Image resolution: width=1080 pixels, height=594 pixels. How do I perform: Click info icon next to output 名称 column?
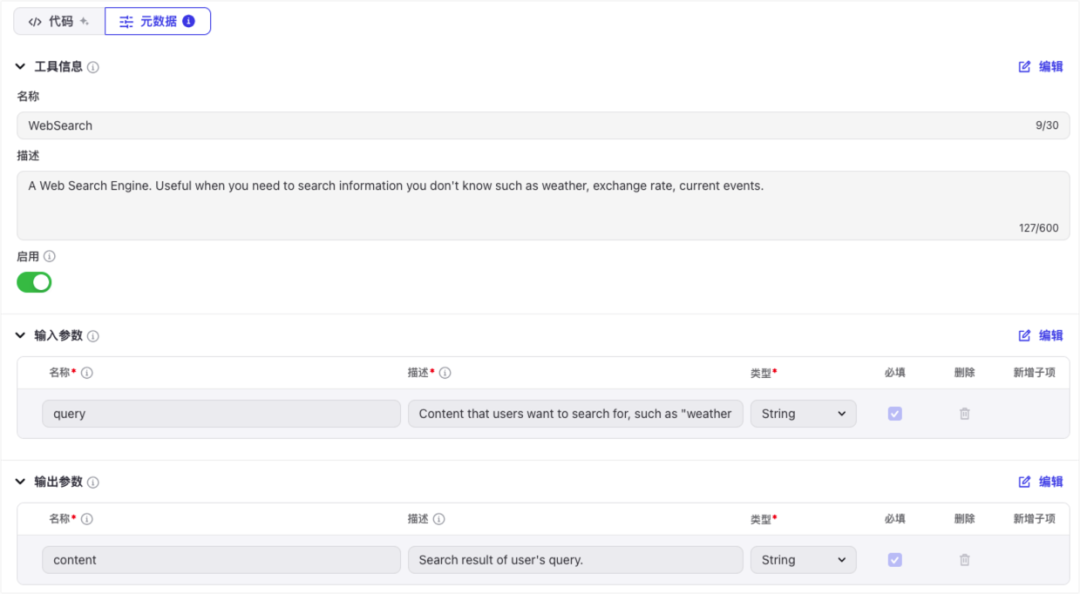click(87, 519)
